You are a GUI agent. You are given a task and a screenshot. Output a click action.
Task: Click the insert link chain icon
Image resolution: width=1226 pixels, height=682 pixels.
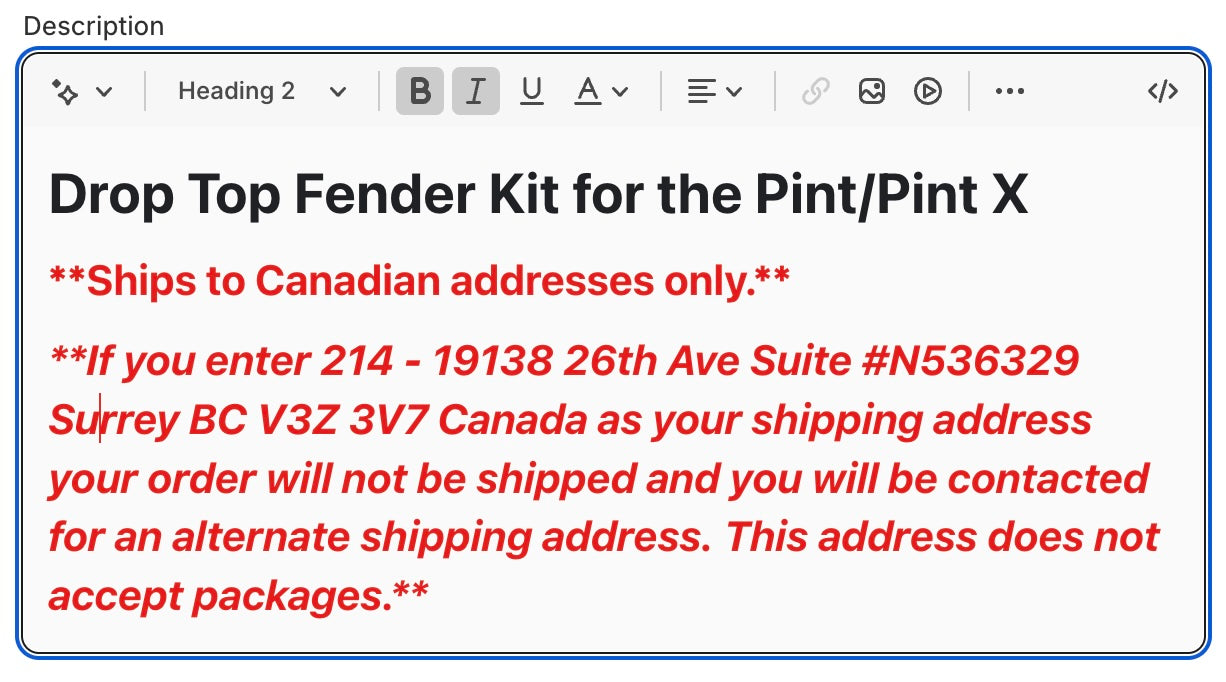816,92
